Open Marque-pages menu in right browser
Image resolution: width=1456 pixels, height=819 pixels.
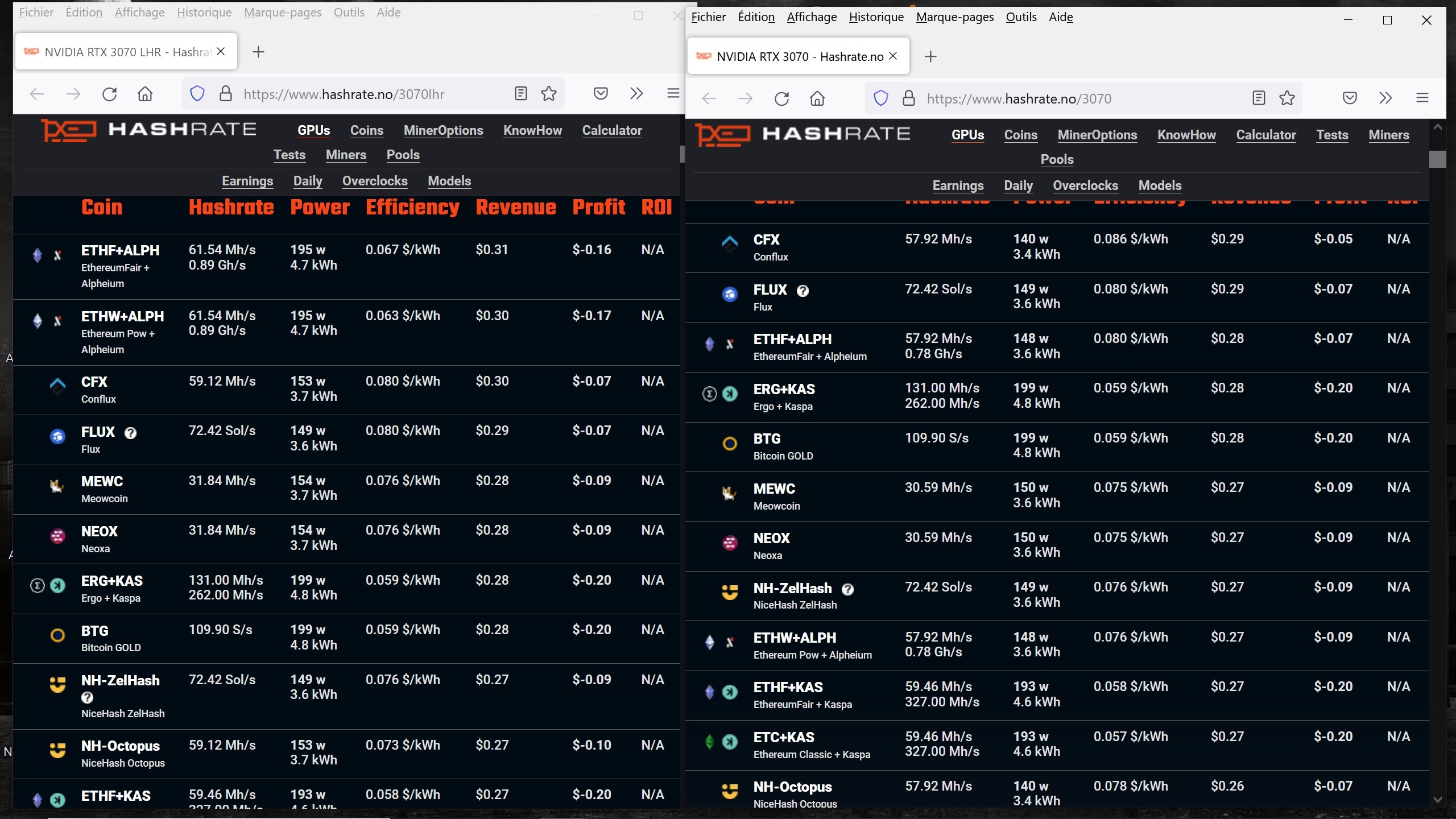pyautogui.click(x=954, y=17)
